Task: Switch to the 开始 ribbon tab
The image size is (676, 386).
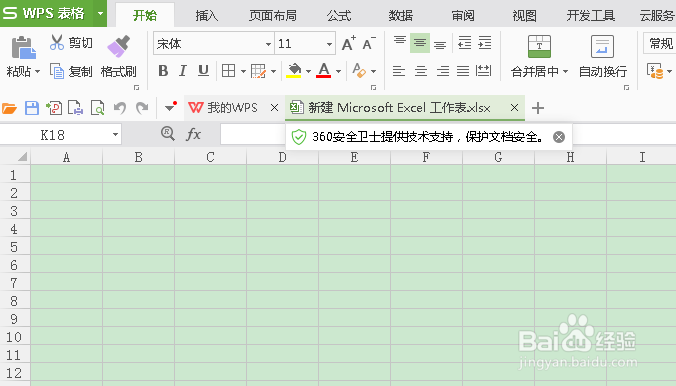Action: tap(145, 16)
